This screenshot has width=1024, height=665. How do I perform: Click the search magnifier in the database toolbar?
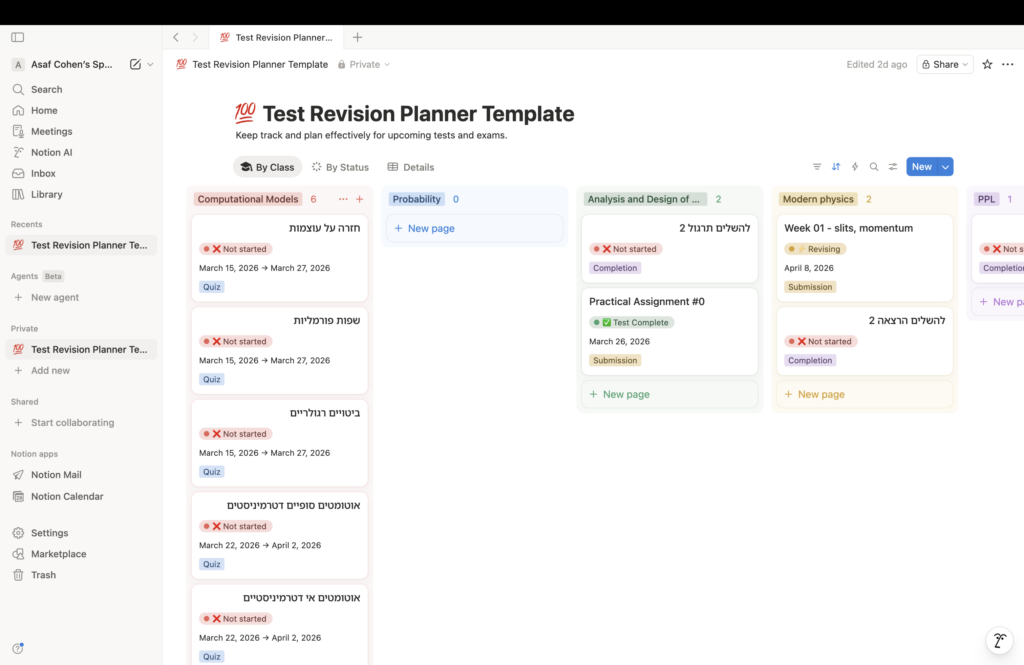(874, 167)
